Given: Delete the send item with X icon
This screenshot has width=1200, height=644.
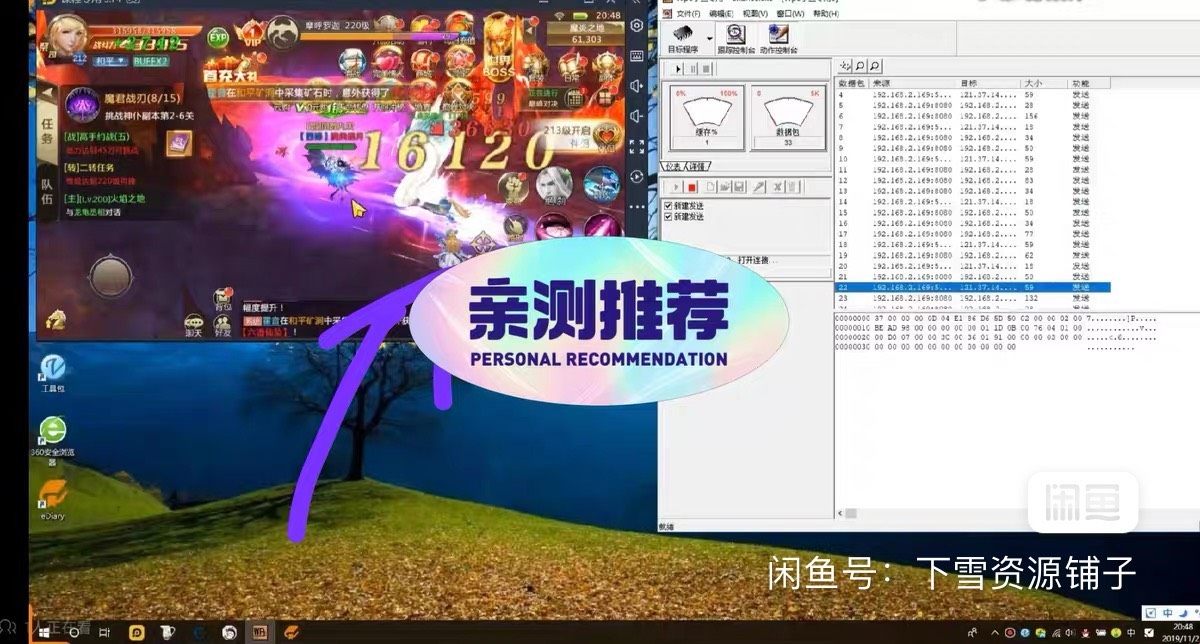Looking at the screenshot, I should coord(777,187).
